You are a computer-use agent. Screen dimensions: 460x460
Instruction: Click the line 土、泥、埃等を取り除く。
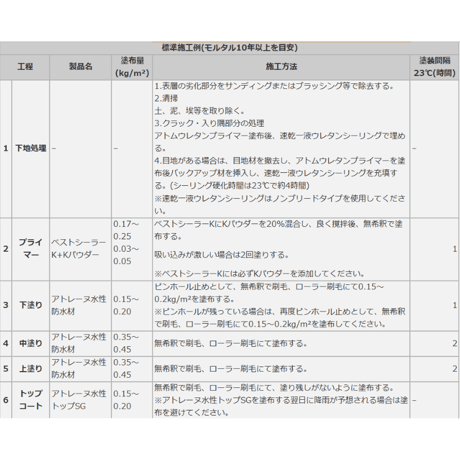[199, 111]
